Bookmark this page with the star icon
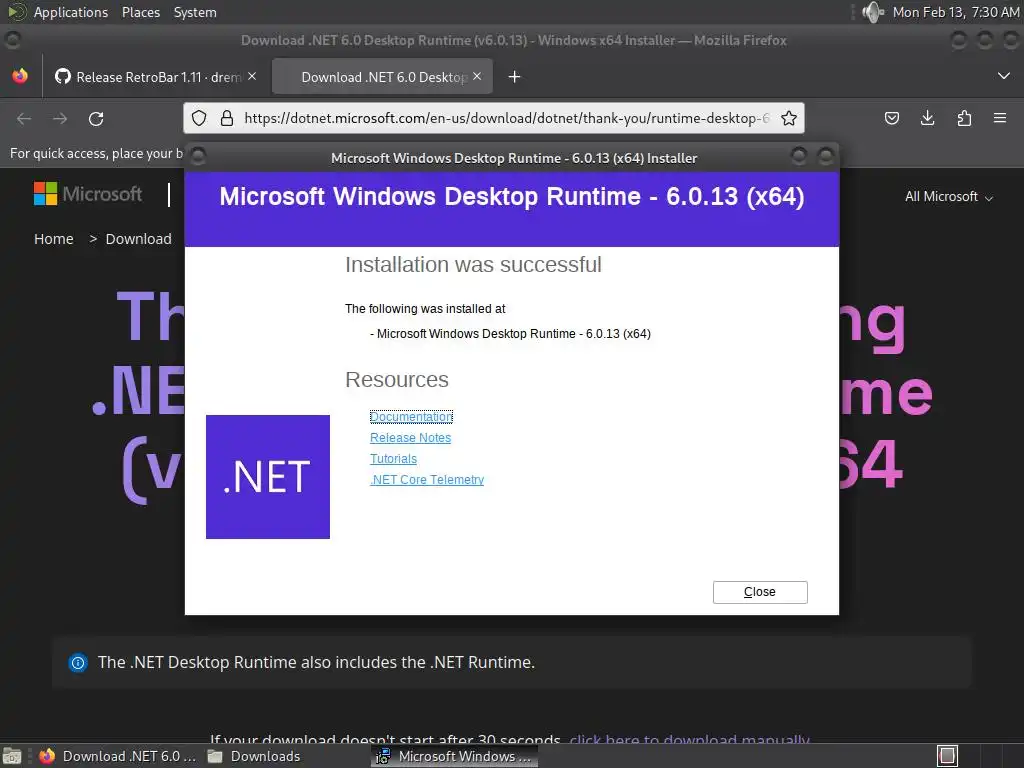The height and width of the screenshot is (768, 1024). pos(789,118)
